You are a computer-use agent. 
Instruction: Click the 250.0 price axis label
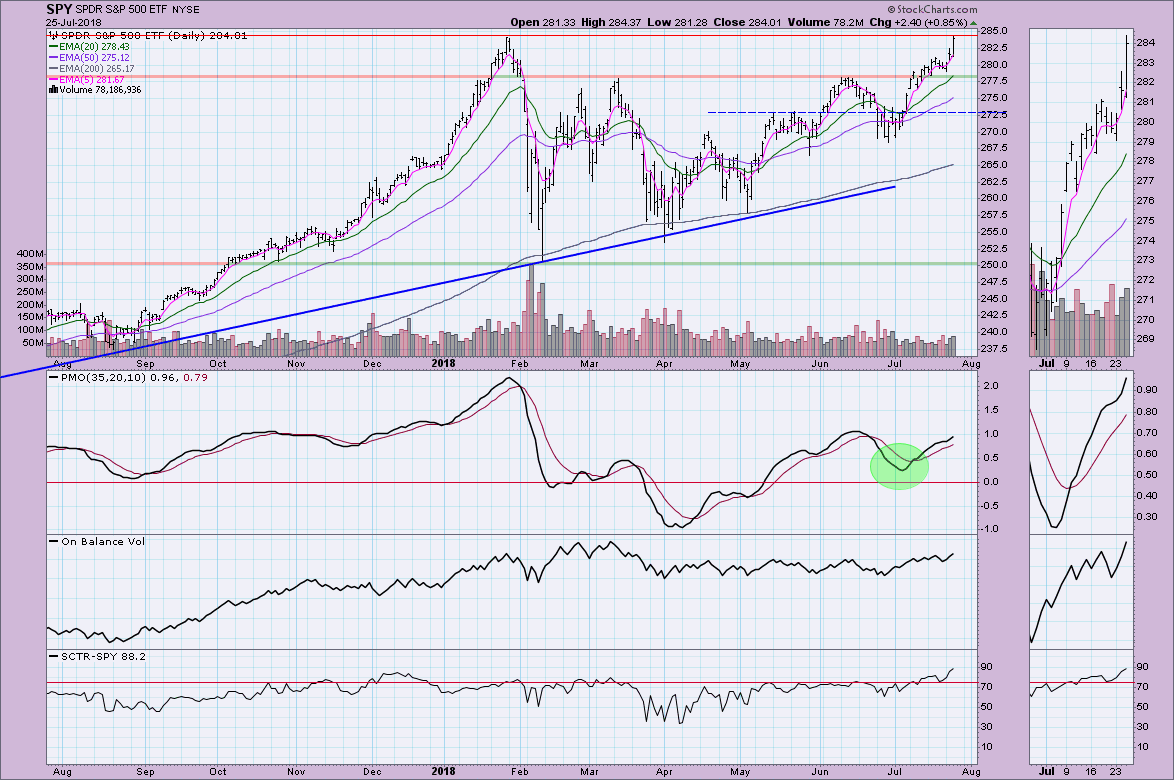point(995,265)
